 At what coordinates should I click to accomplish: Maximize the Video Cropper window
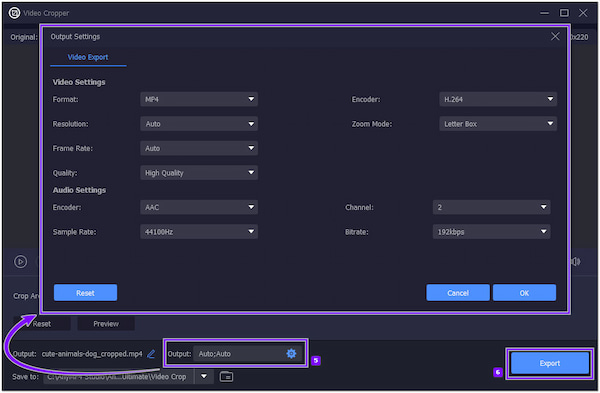pyautogui.click(x=564, y=13)
